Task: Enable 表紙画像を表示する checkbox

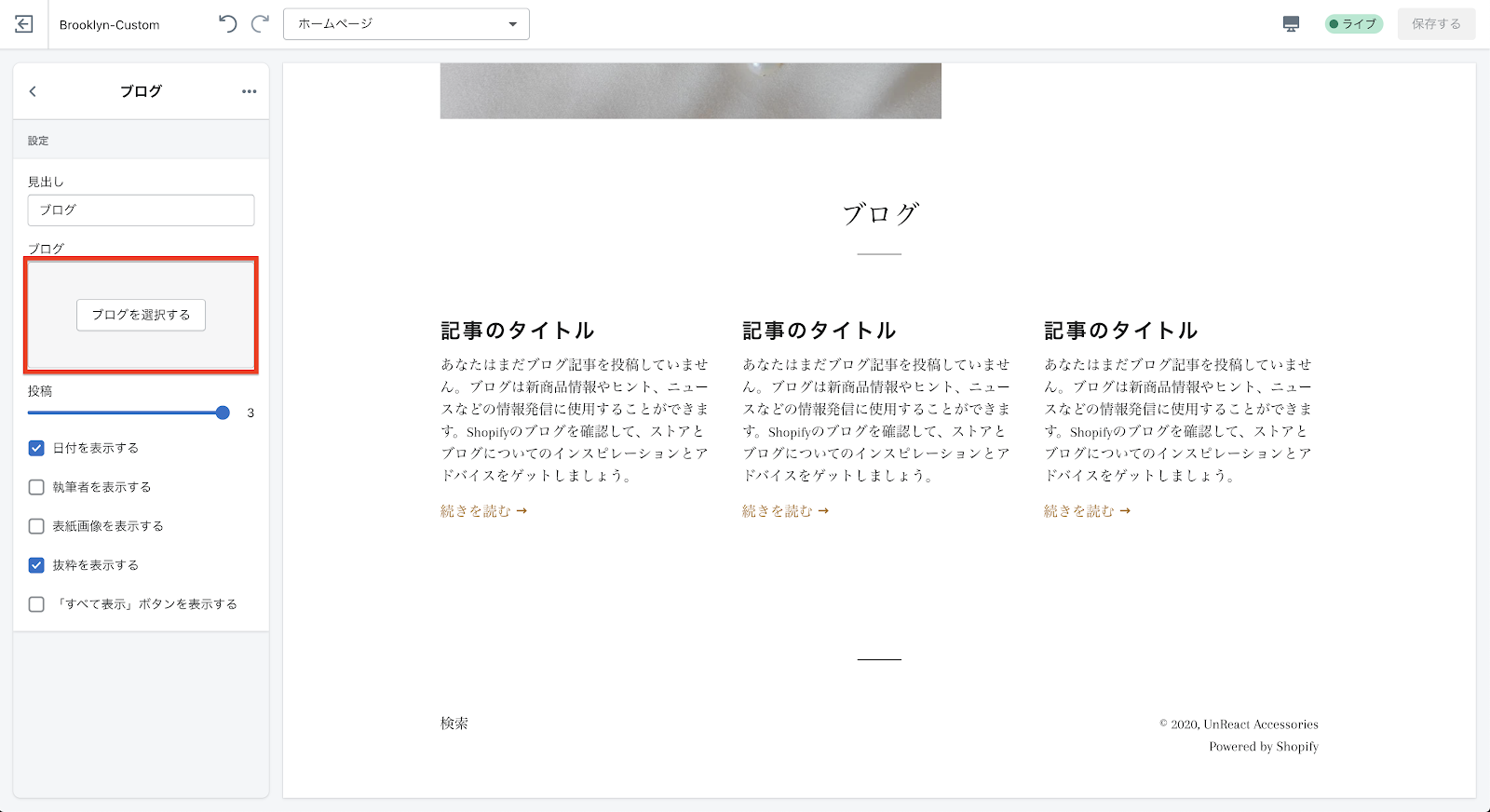Action: 36,526
